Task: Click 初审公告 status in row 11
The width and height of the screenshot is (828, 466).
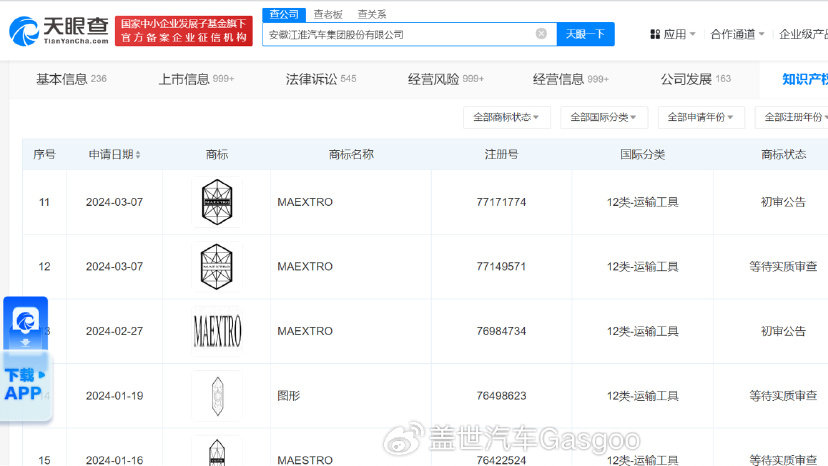Action: click(x=783, y=202)
